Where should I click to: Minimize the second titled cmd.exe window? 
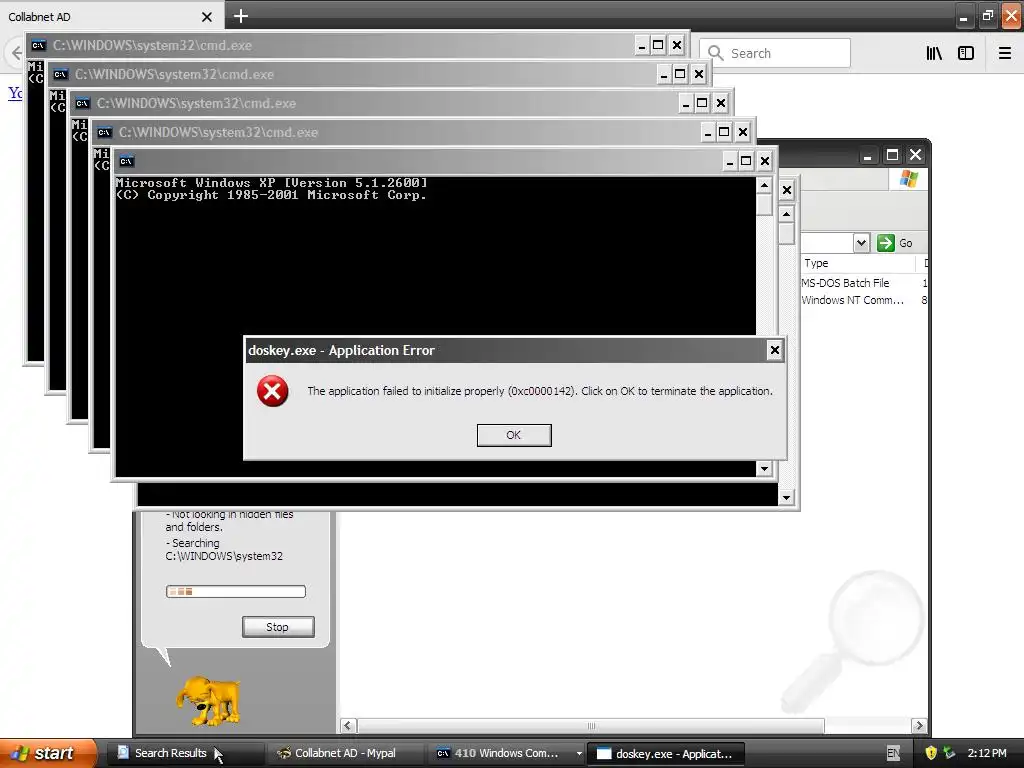(664, 74)
